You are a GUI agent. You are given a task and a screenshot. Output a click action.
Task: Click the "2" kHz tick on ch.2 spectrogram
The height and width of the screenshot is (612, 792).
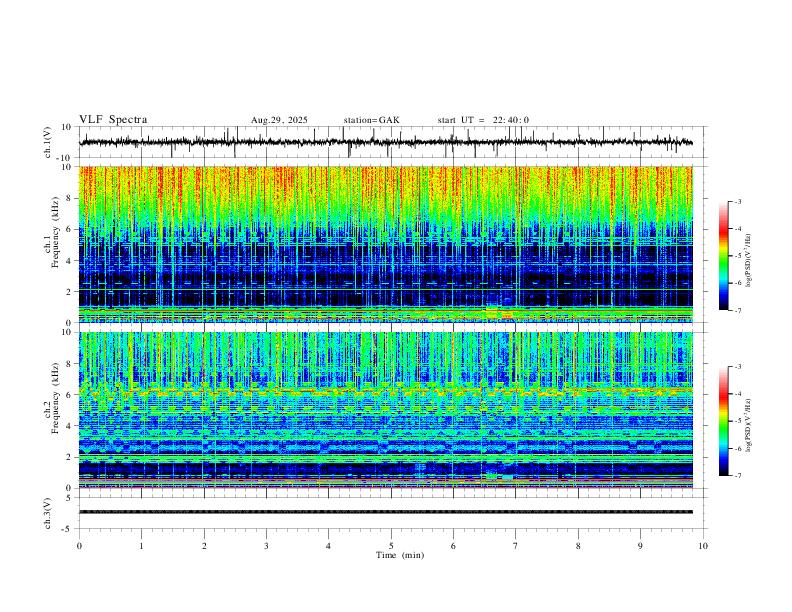pyautogui.click(x=70, y=457)
